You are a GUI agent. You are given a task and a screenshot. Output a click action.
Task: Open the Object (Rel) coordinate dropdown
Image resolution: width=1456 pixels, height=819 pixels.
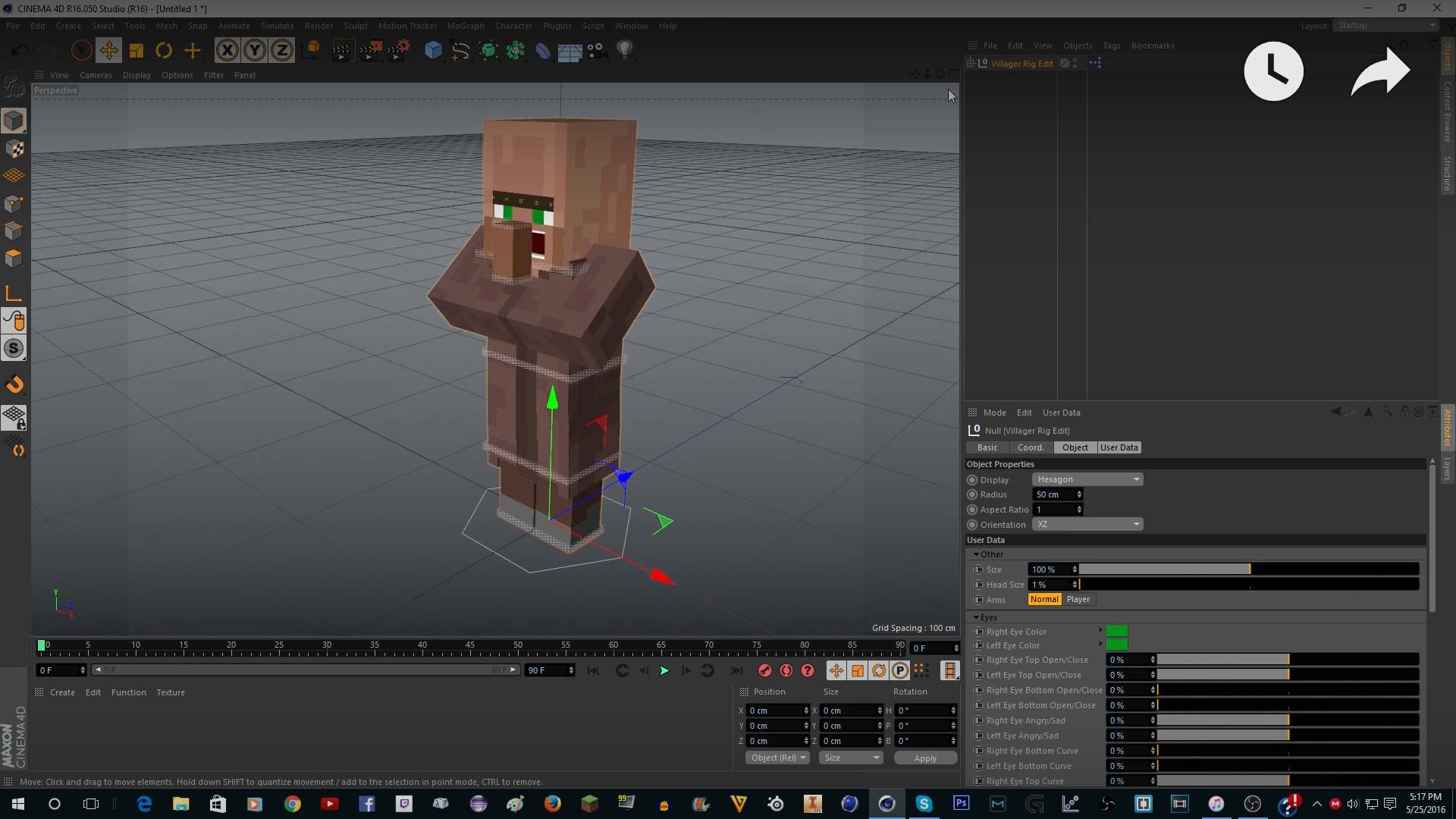[x=778, y=758]
